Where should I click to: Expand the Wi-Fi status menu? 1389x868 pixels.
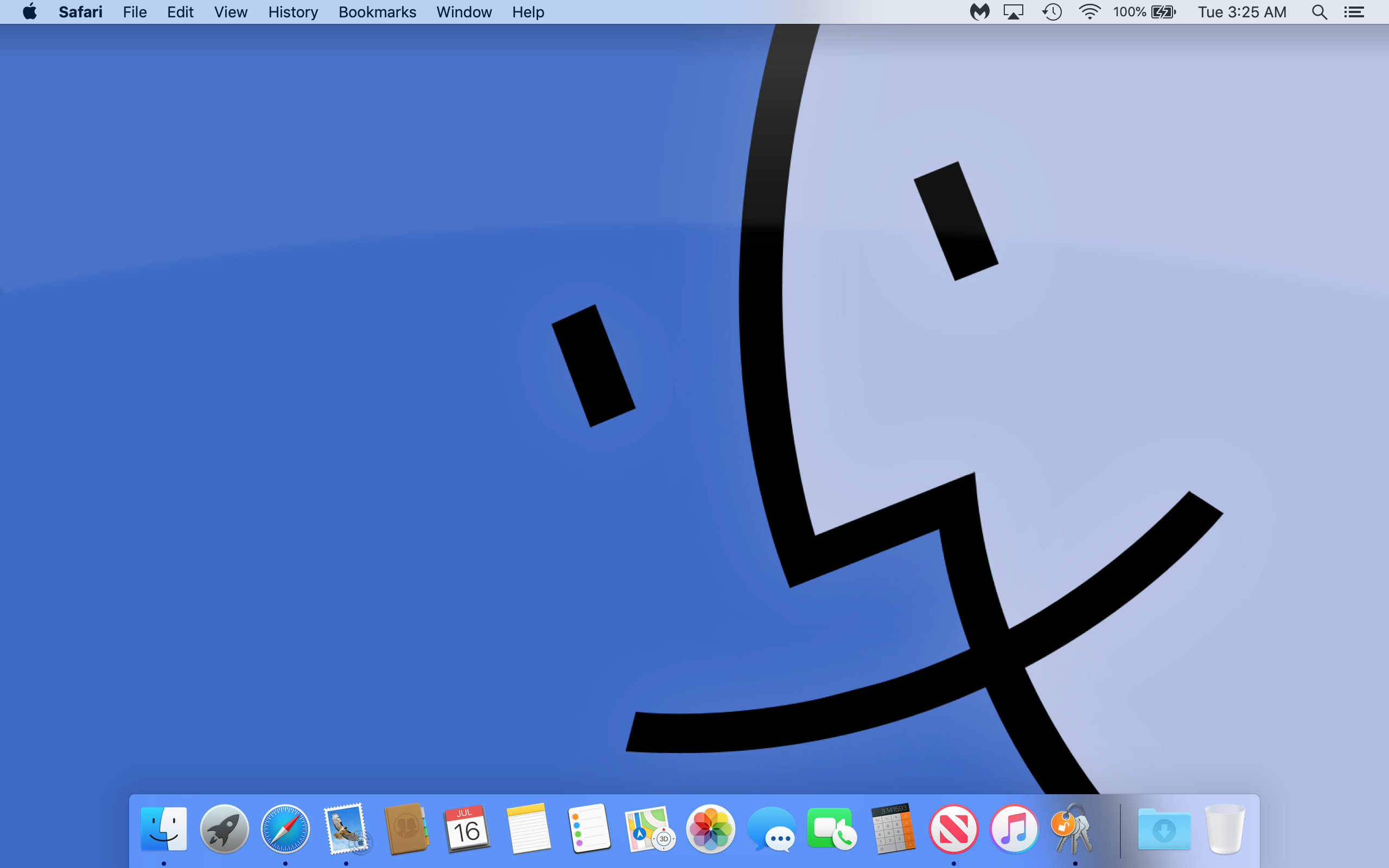1089,12
